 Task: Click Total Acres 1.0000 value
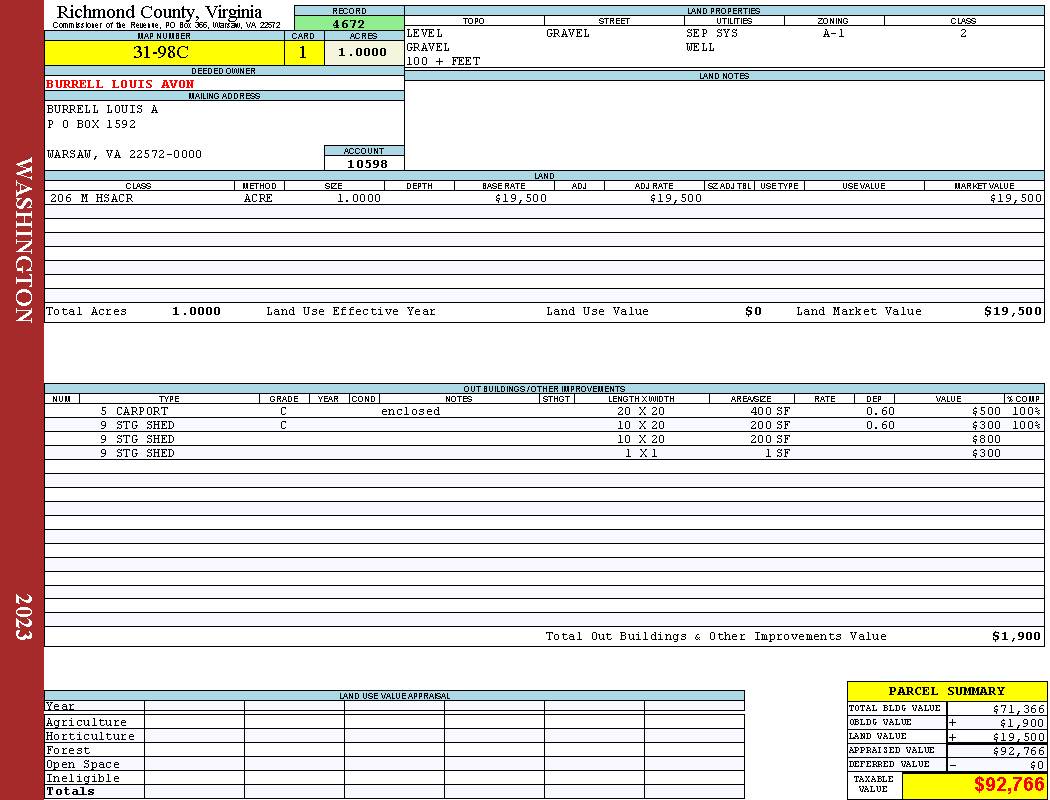[x=196, y=311]
